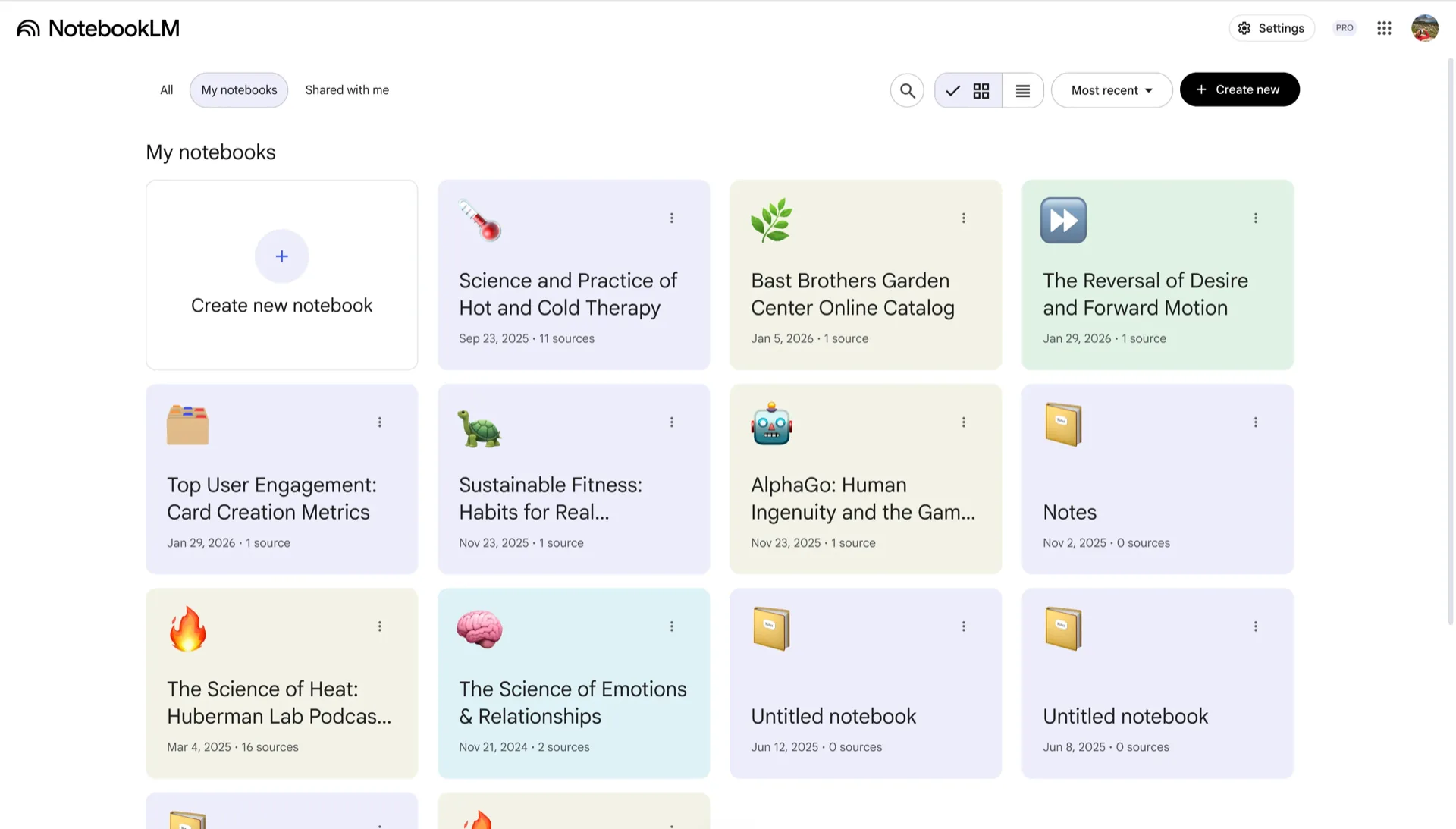Click the search magnifier icon
This screenshot has width=1456, height=829.
click(907, 91)
